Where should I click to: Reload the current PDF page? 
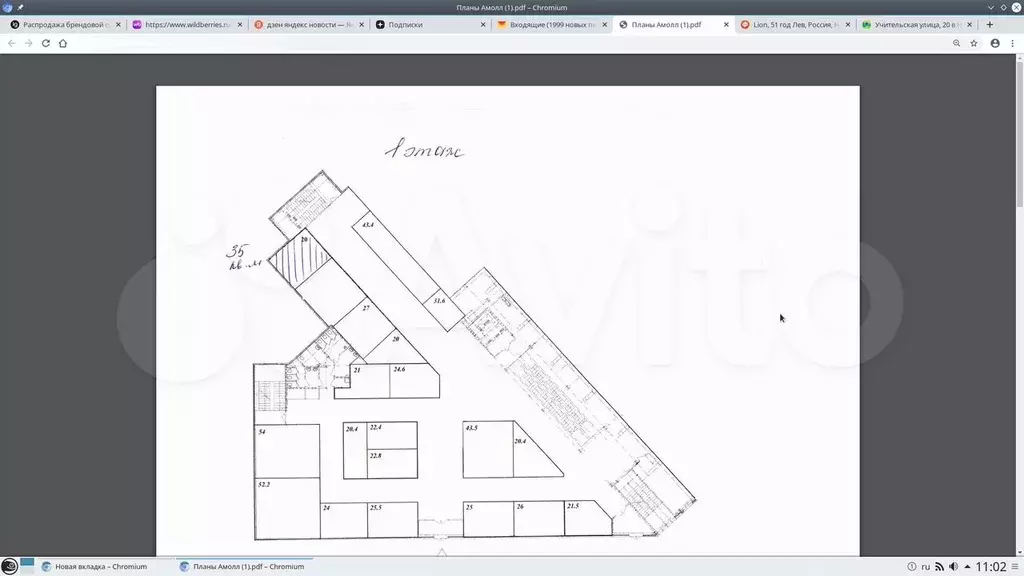[x=46, y=44]
